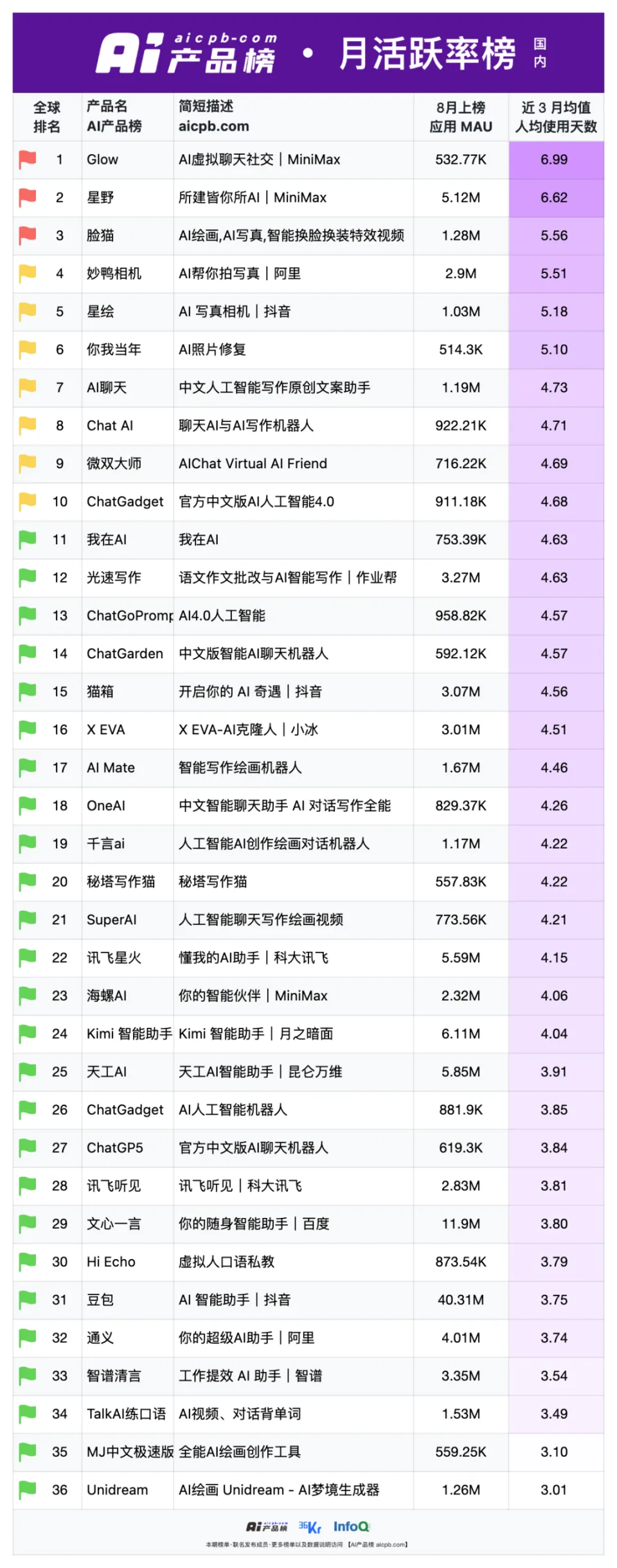Click the Unidream product name
The width and height of the screenshot is (617, 1568).
(117, 1490)
